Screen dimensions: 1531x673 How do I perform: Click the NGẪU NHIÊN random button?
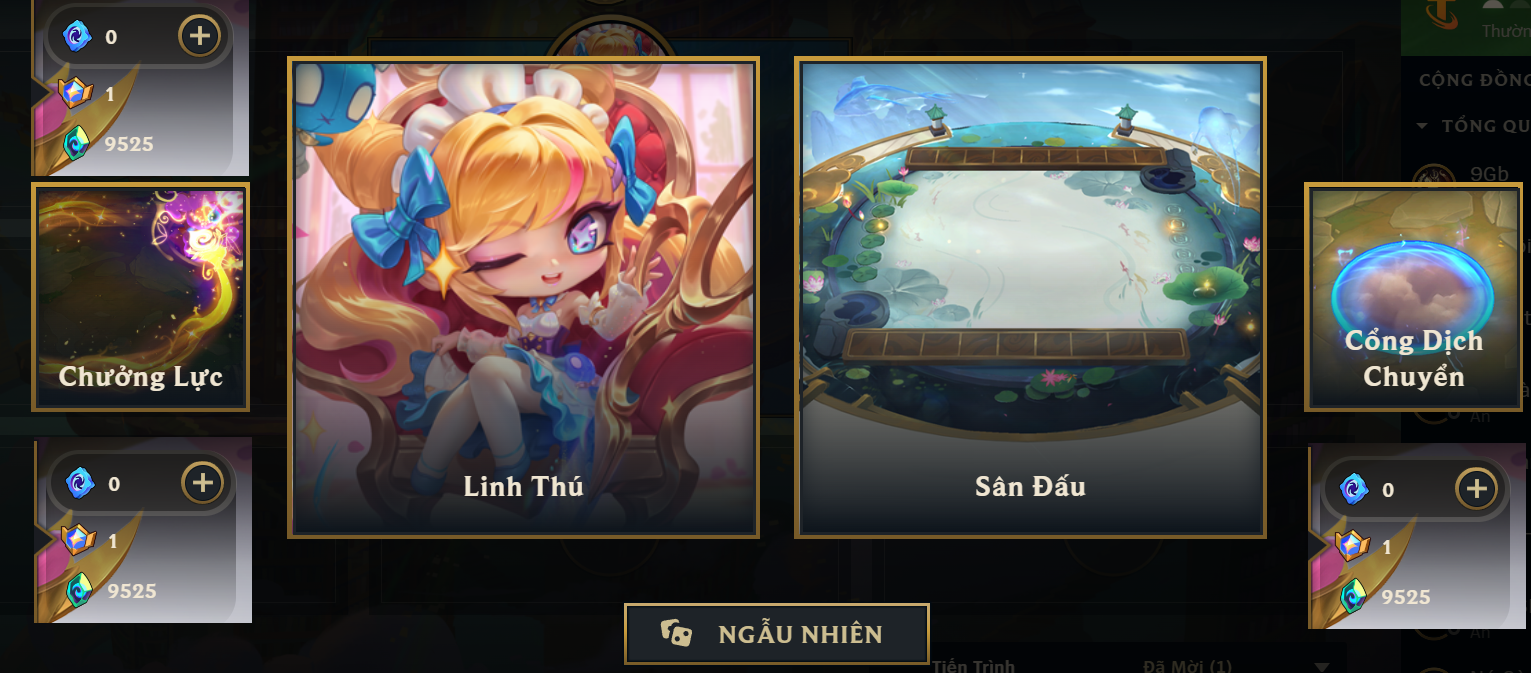click(x=777, y=634)
